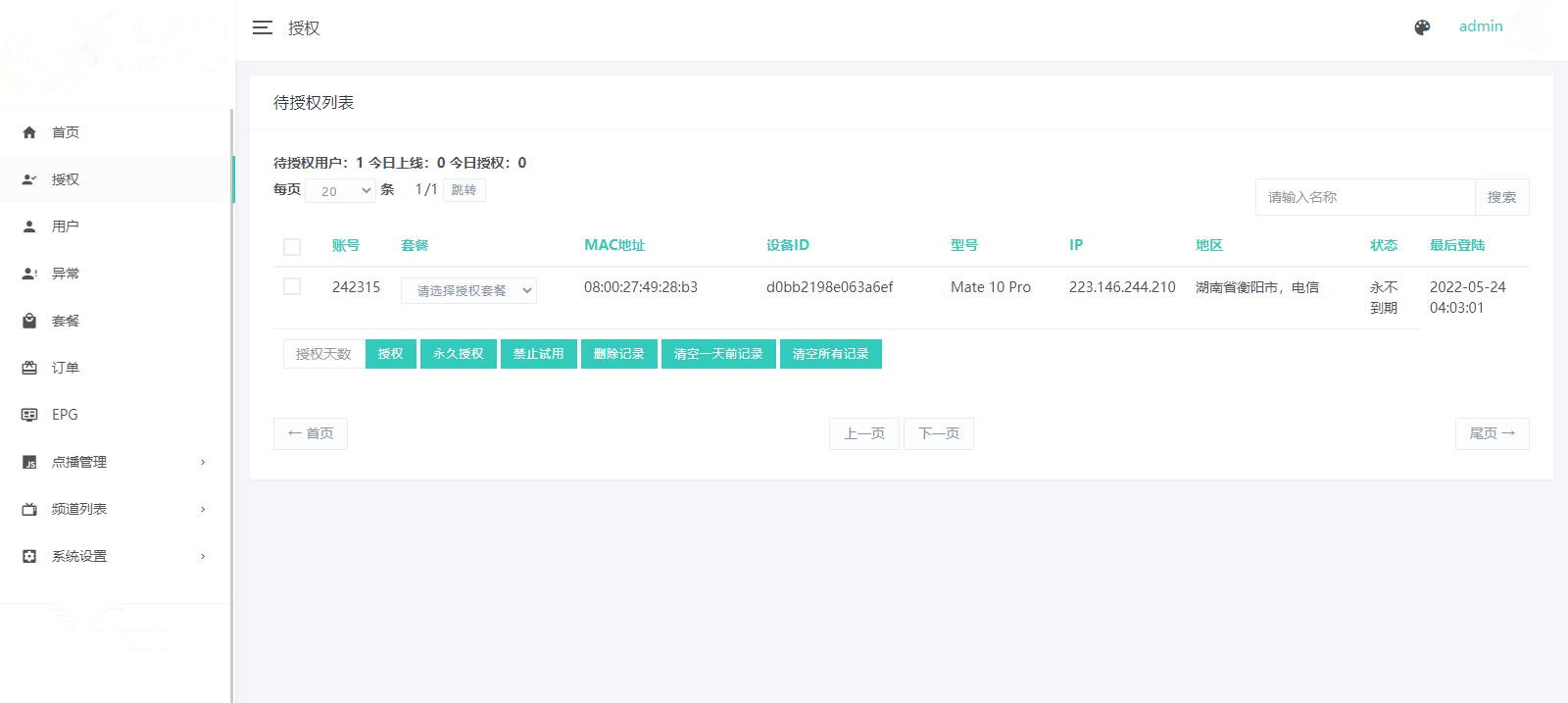Click the MAC value 08:00:27:49:28:b3
This screenshot has height=703, width=1568.
641,287
